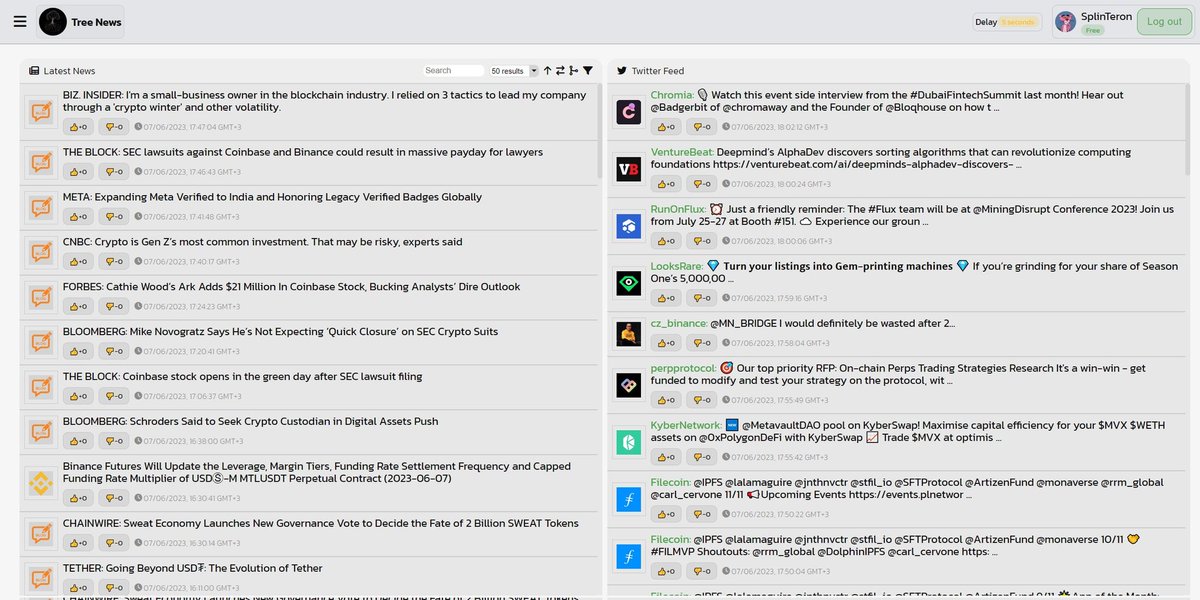
Task: Upvote the BIZ. INSIDER news item
Action: (78, 127)
